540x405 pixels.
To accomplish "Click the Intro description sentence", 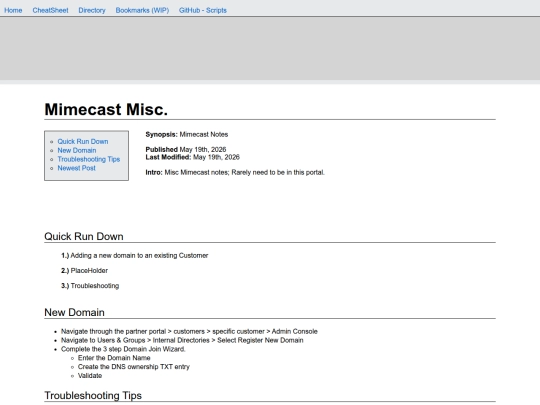I will tap(235, 172).
